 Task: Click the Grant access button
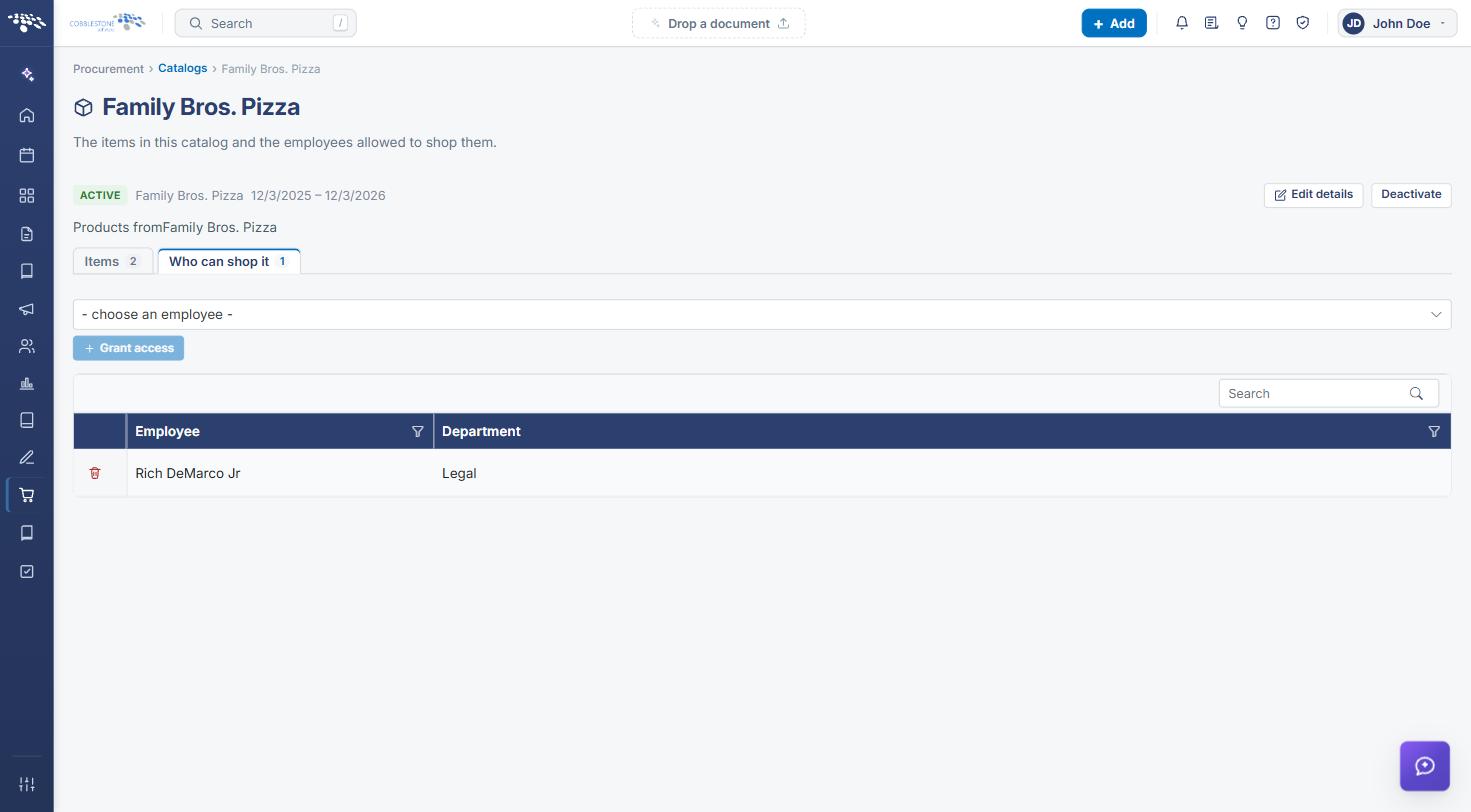click(x=128, y=348)
